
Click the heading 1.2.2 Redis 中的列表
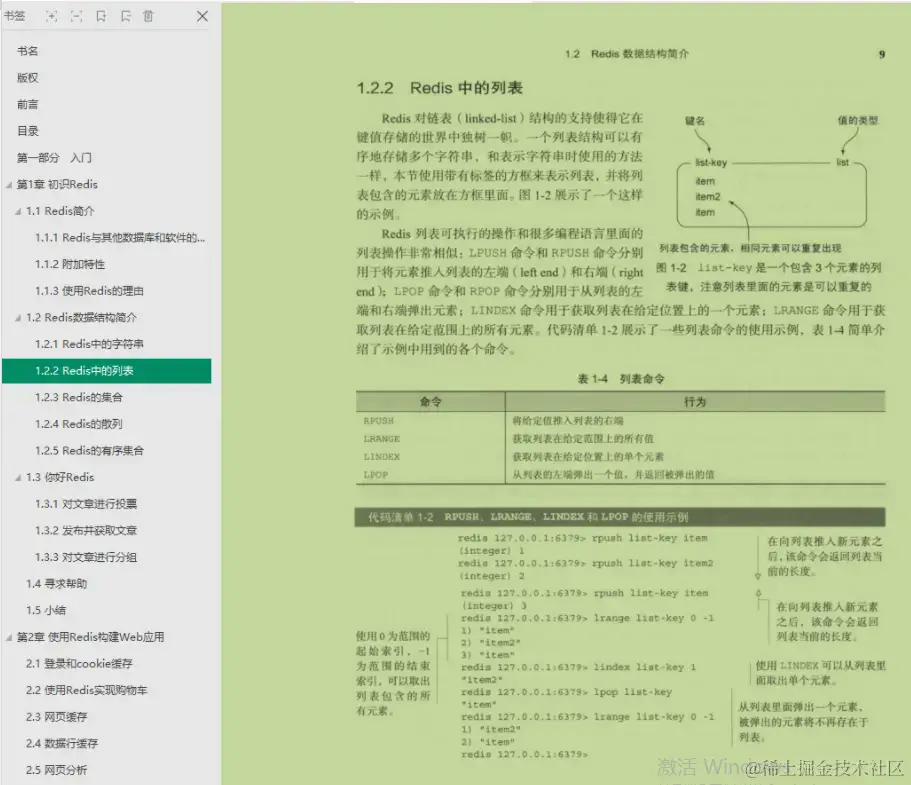[x=440, y=88]
